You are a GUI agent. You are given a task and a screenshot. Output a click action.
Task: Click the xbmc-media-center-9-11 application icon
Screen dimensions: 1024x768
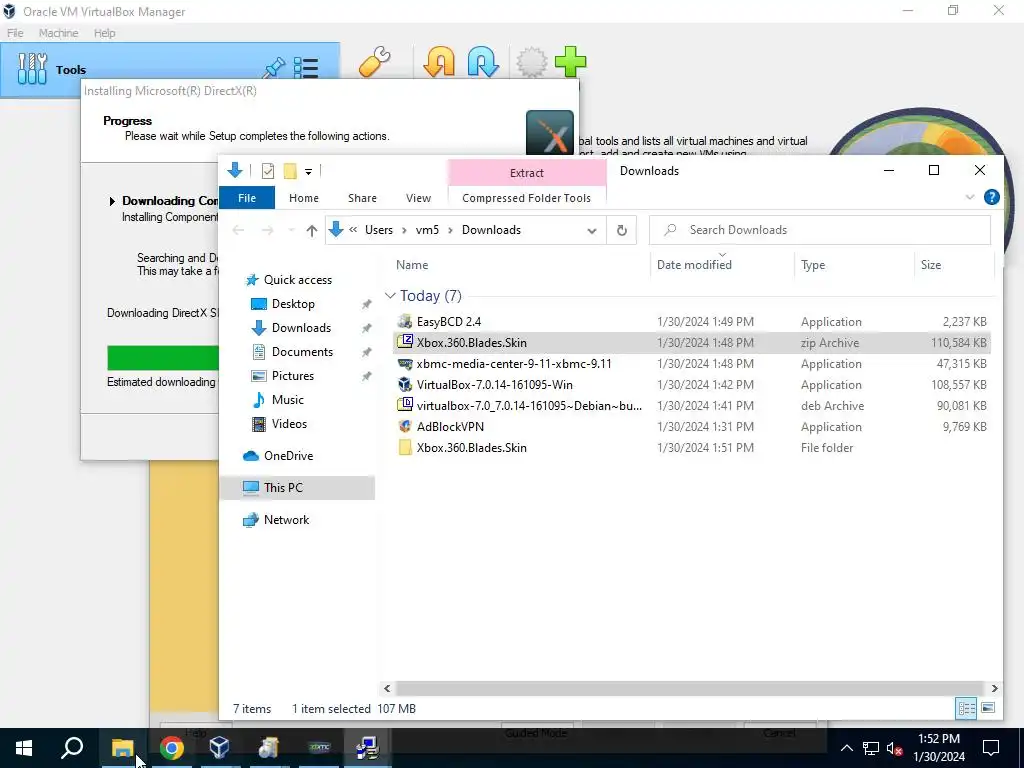coord(405,363)
